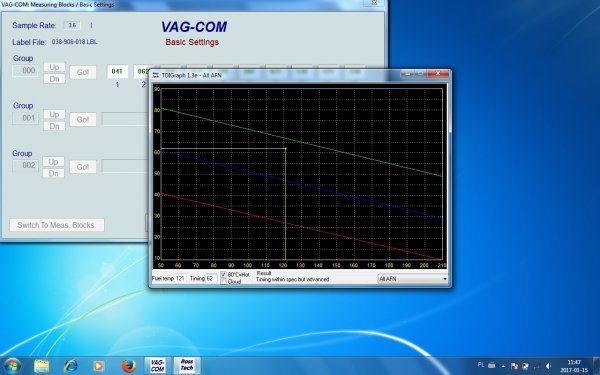The height and width of the screenshot is (375, 600).
Task: Click the Group 002 number field
Action: pos(25,166)
